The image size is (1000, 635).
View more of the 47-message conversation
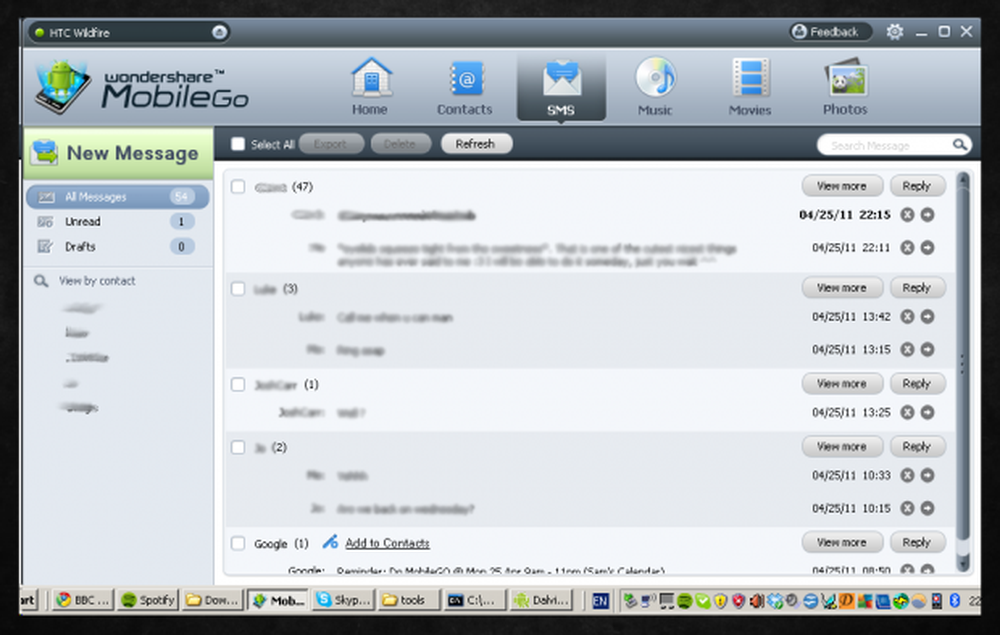coord(842,186)
